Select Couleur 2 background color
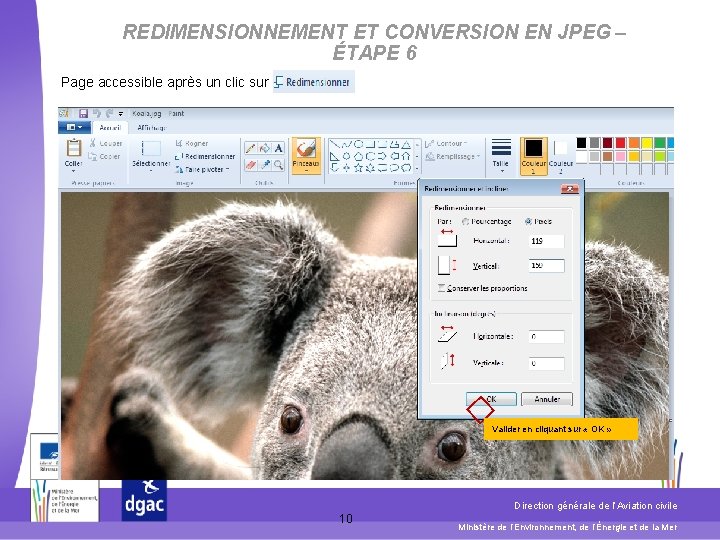The height and width of the screenshot is (540, 720). 561,156
